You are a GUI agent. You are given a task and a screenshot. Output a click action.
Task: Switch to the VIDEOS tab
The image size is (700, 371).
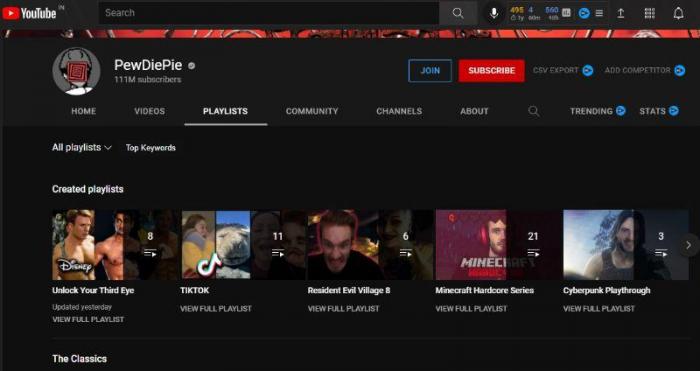(x=150, y=111)
